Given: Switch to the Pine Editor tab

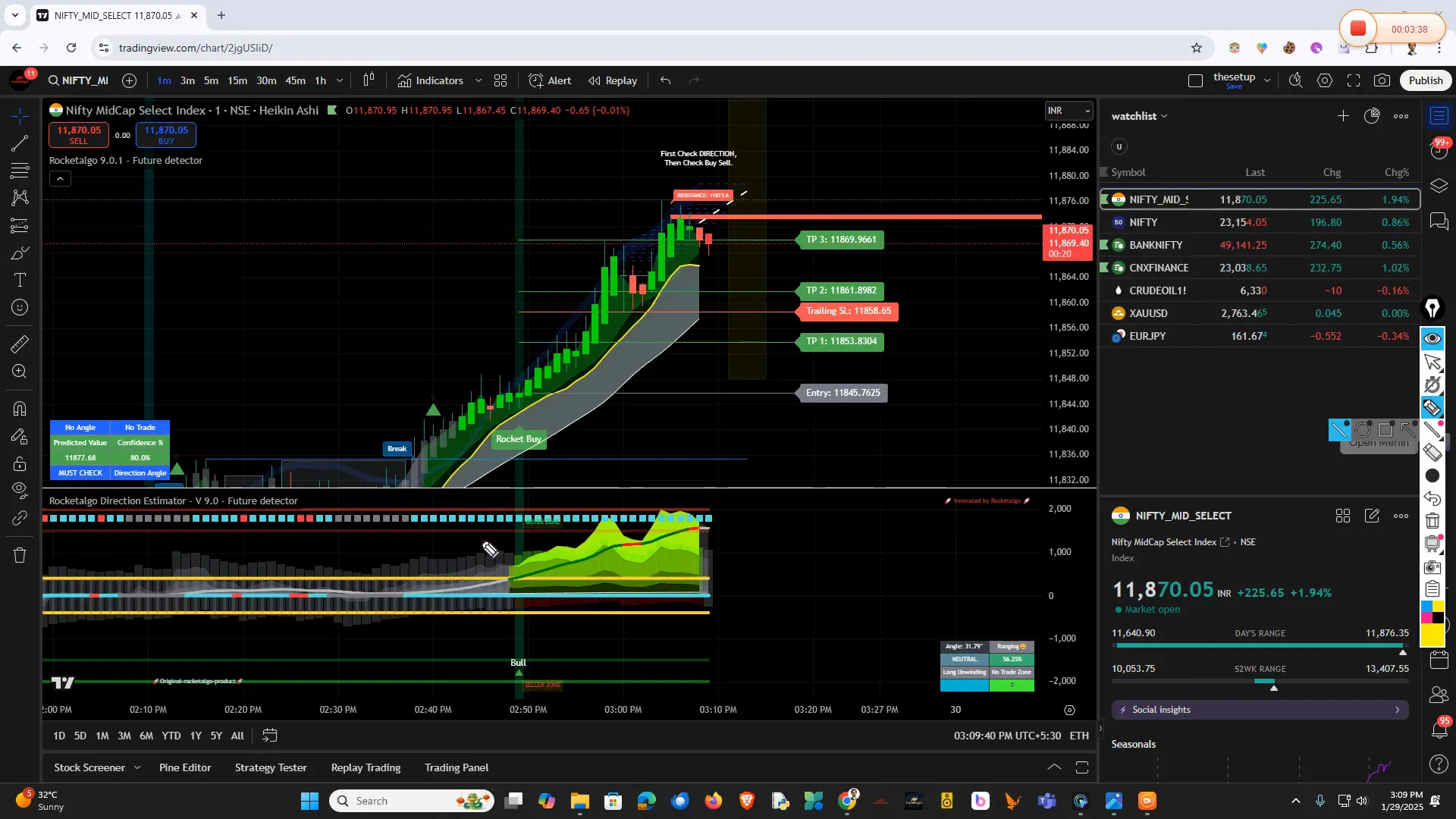Looking at the screenshot, I should tap(184, 767).
